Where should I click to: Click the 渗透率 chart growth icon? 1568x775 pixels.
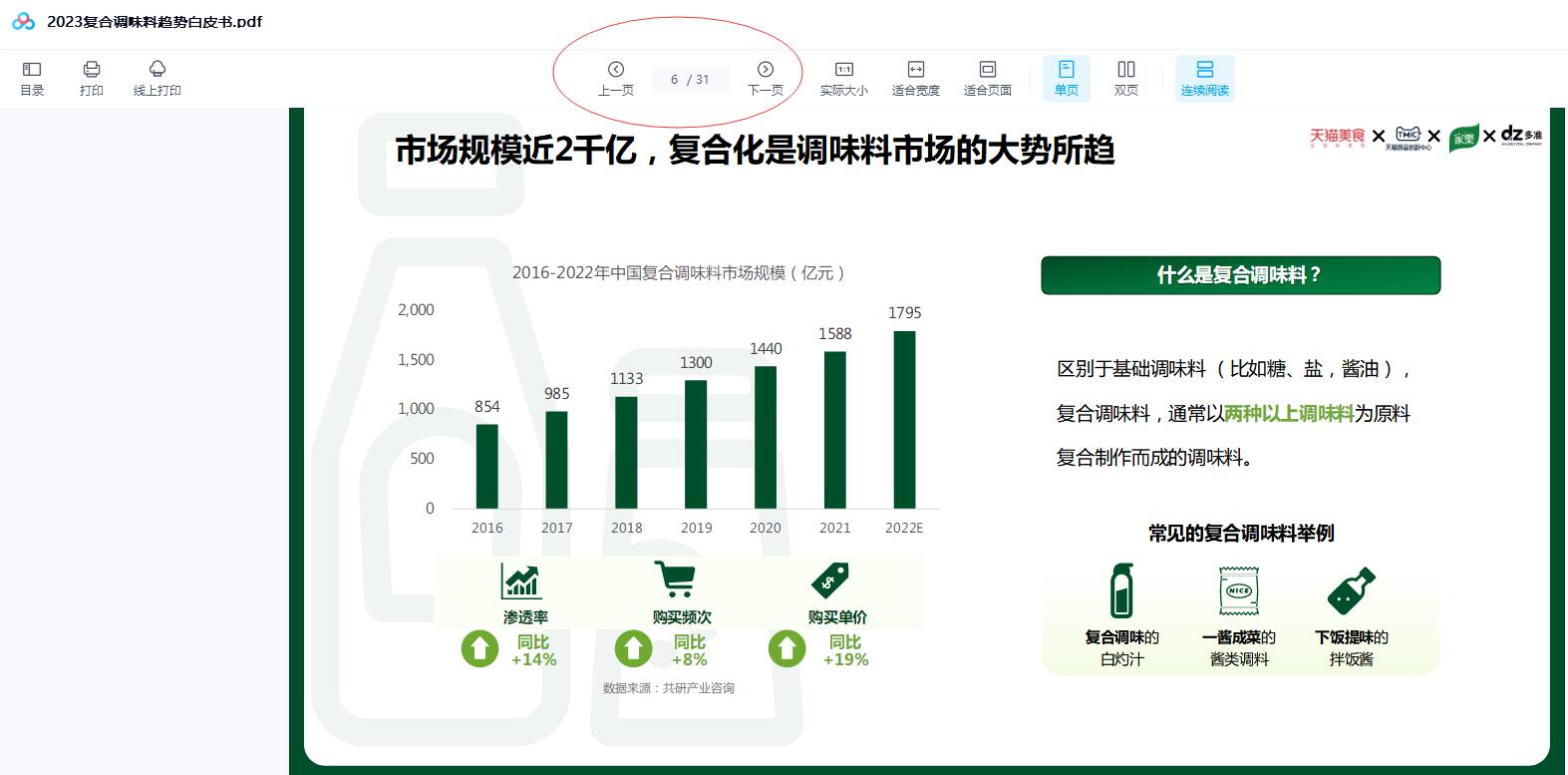click(521, 581)
